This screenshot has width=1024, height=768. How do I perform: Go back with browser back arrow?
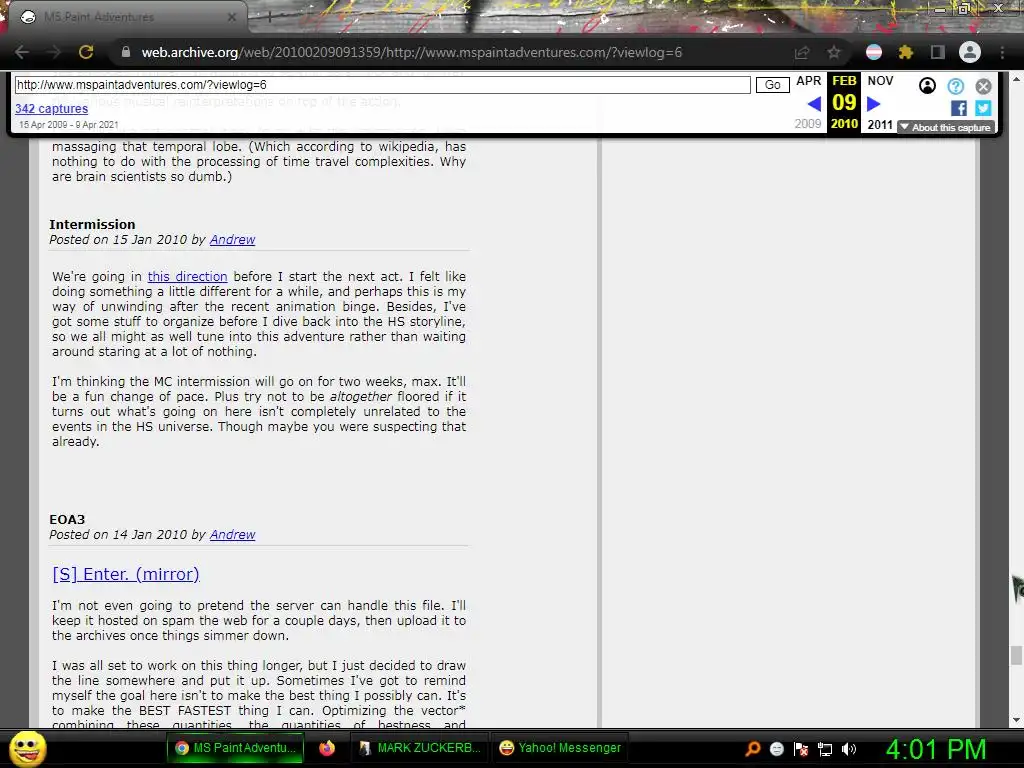point(22,52)
